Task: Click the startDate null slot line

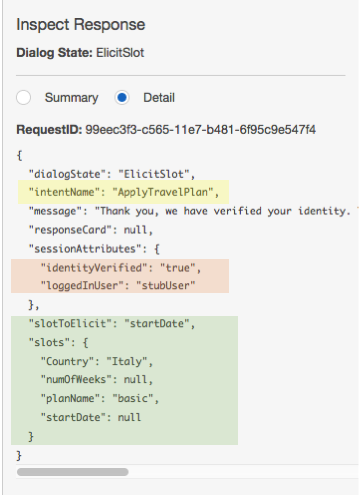Action: (x=91, y=417)
